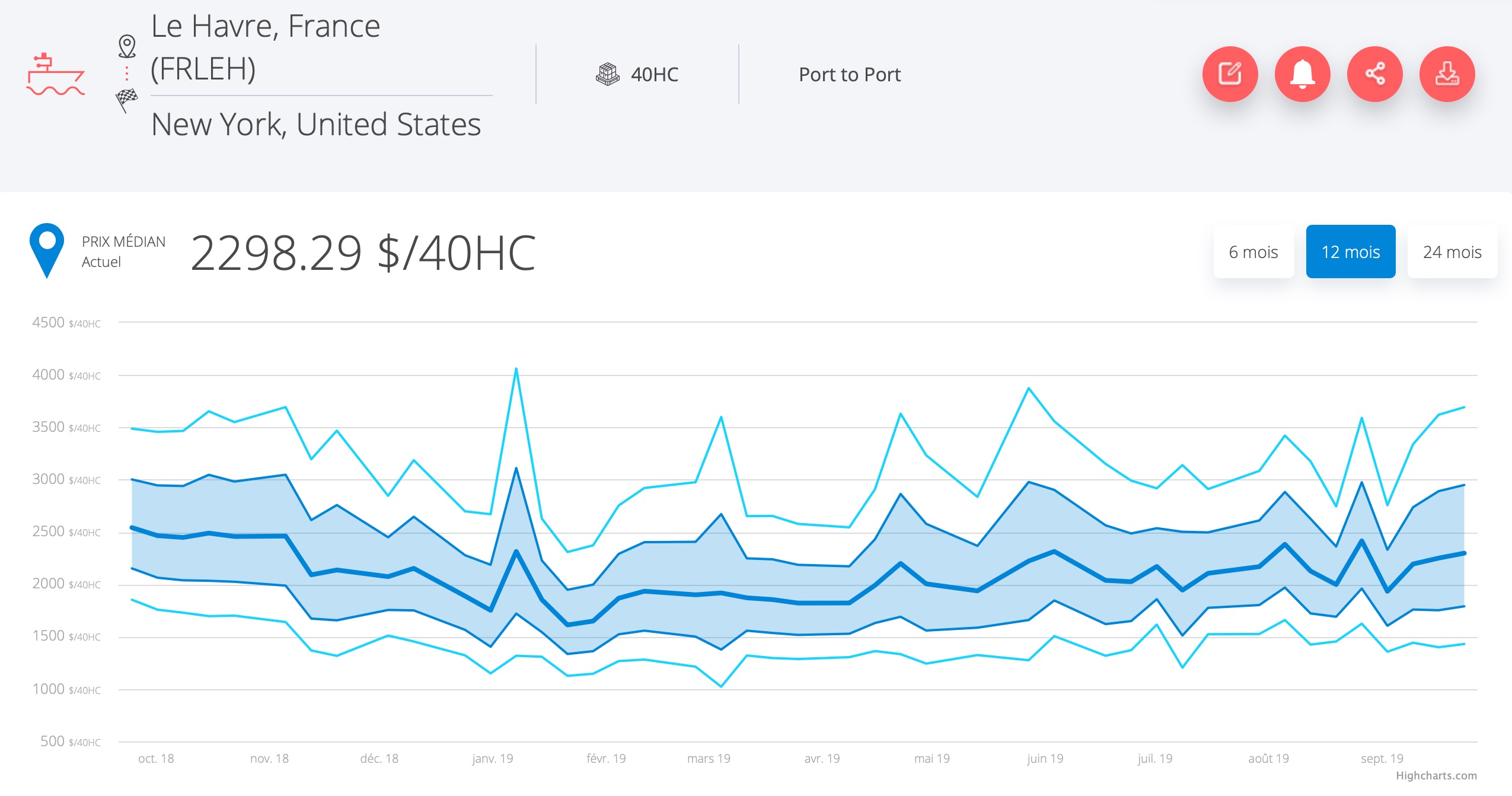Click the 500 $/40HC axis value
The width and height of the screenshot is (1512, 796).
click(71, 741)
